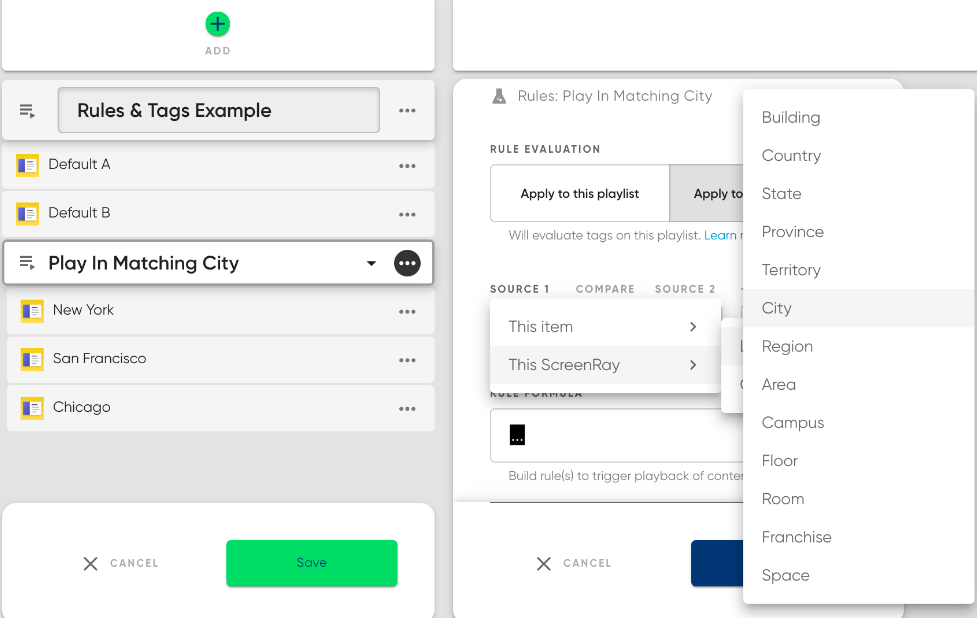Click the green Save button
The width and height of the screenshot is (977, 618).
click(x=312, y=563)
